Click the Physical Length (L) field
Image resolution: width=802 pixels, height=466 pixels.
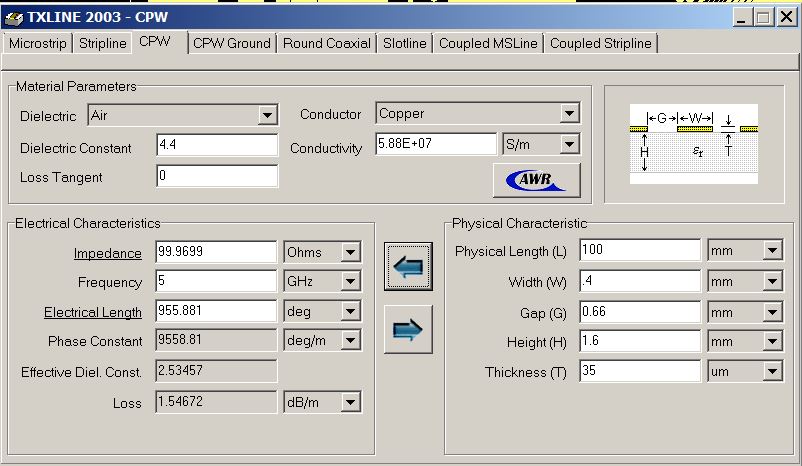point(640,250)
